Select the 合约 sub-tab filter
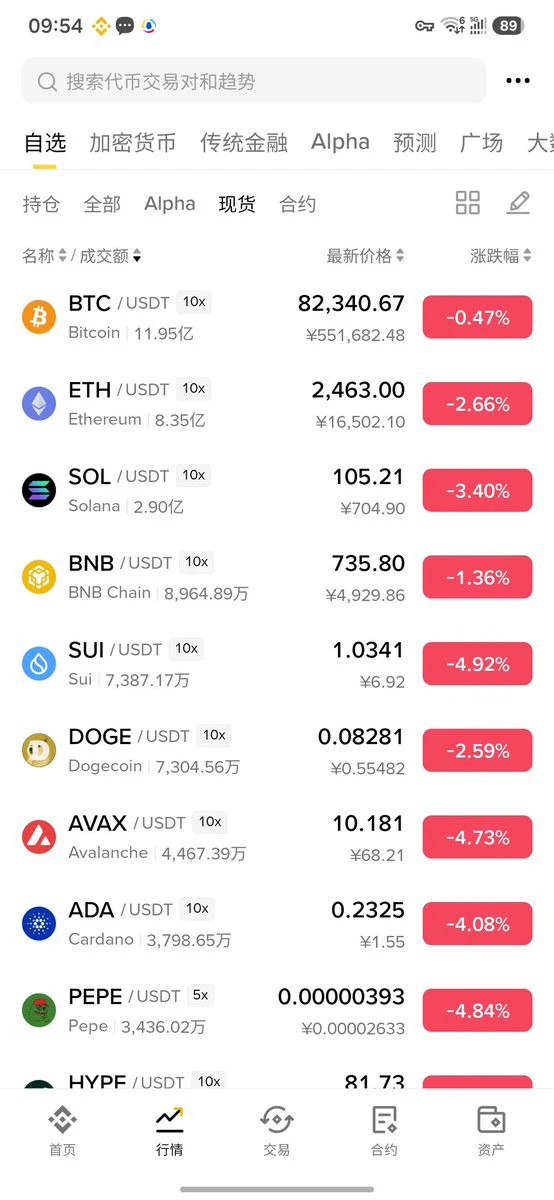The height and width of the screenshot is (1200, 554). click(298, 204)
